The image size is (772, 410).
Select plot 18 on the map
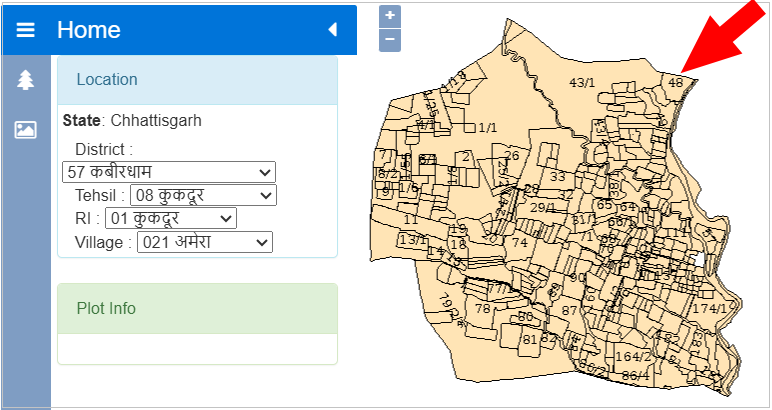458,245
